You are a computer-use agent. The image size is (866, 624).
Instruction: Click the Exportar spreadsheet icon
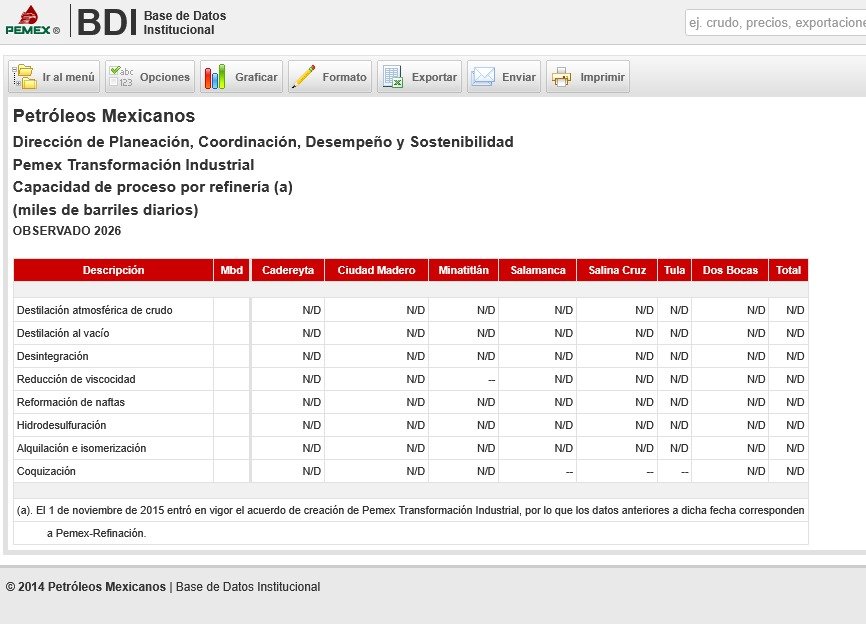pos(393,77)
